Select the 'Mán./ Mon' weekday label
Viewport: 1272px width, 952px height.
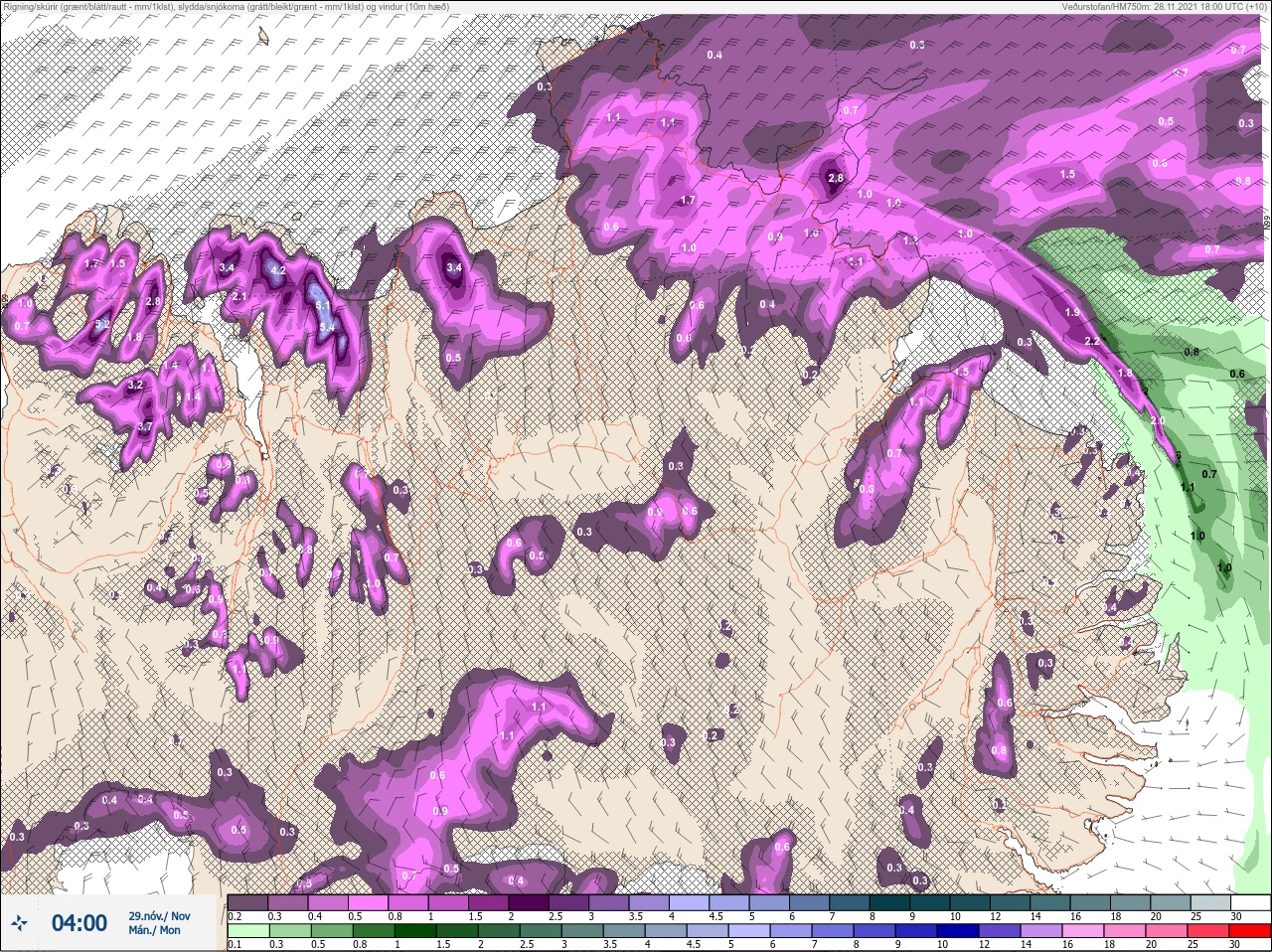coord(154,930)
